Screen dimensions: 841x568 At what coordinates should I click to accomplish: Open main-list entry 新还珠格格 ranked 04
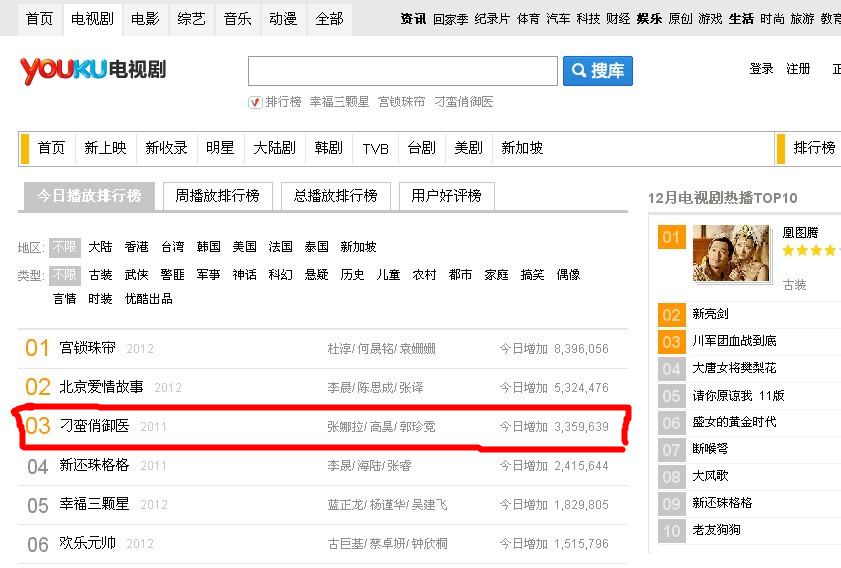(94, 465)
